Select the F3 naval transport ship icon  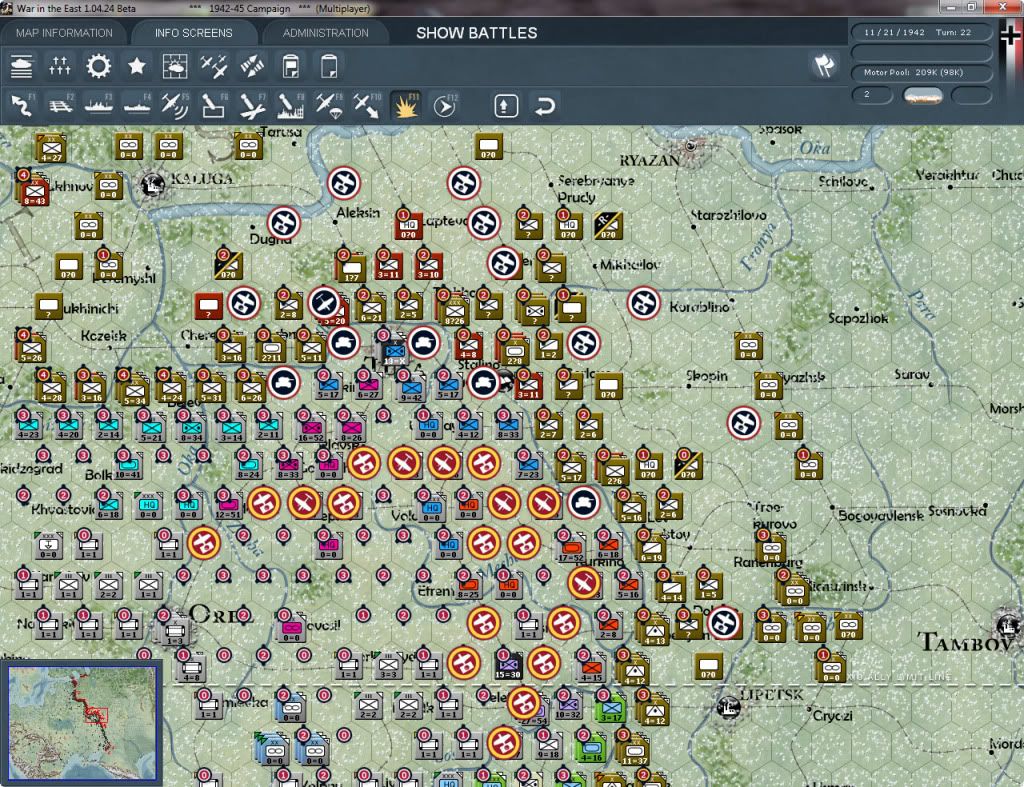[99, 105]
